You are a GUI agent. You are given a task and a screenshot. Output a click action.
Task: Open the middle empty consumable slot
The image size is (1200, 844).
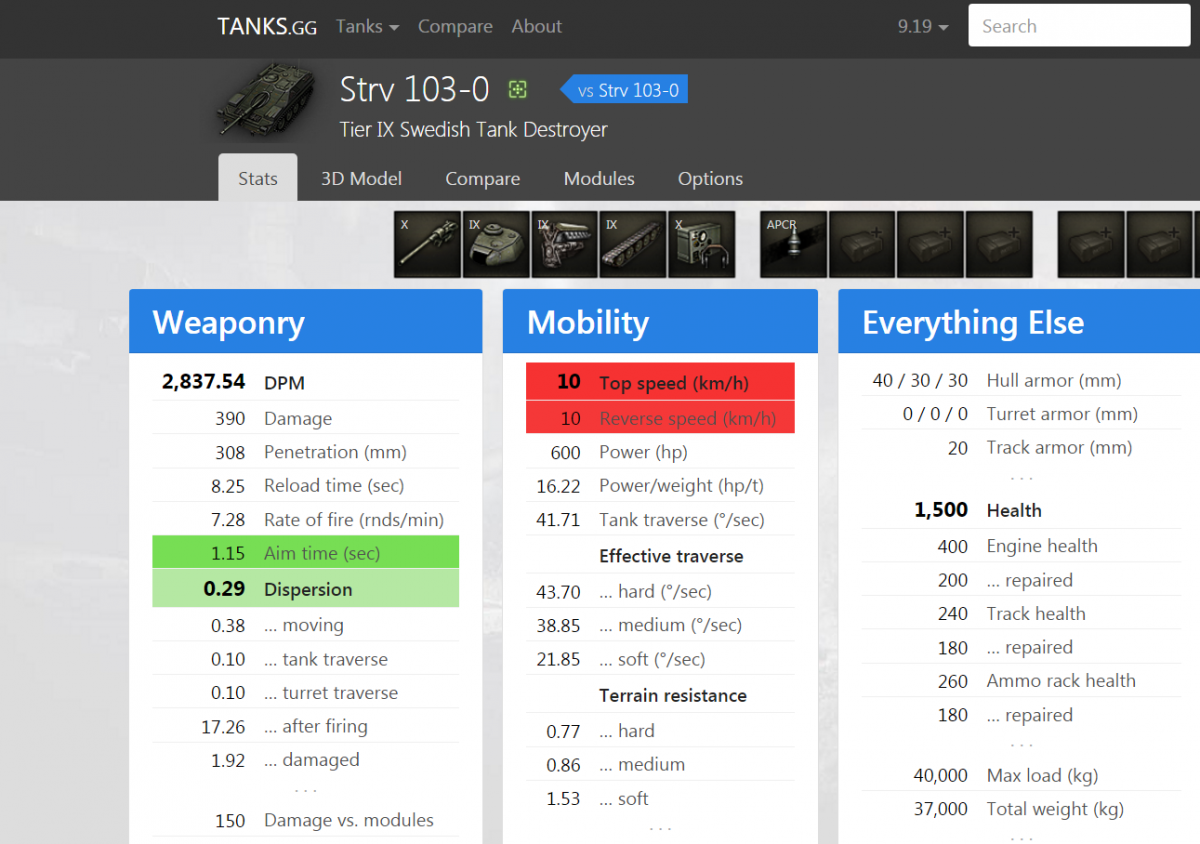931,244
